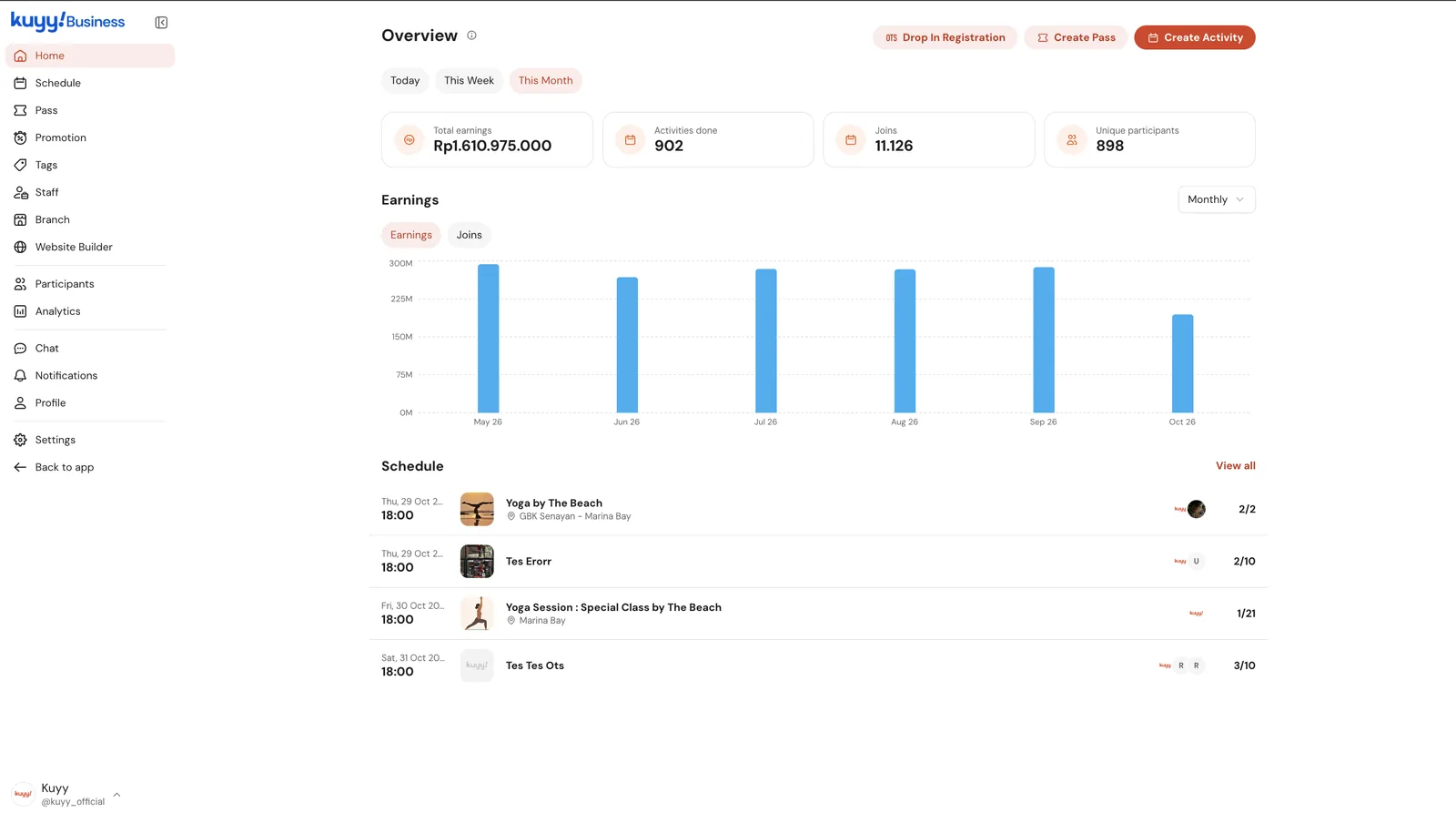The width and height of the screenshot is (1456, 823).
Task: Open Settings in the sidebar
Action: 90,440
